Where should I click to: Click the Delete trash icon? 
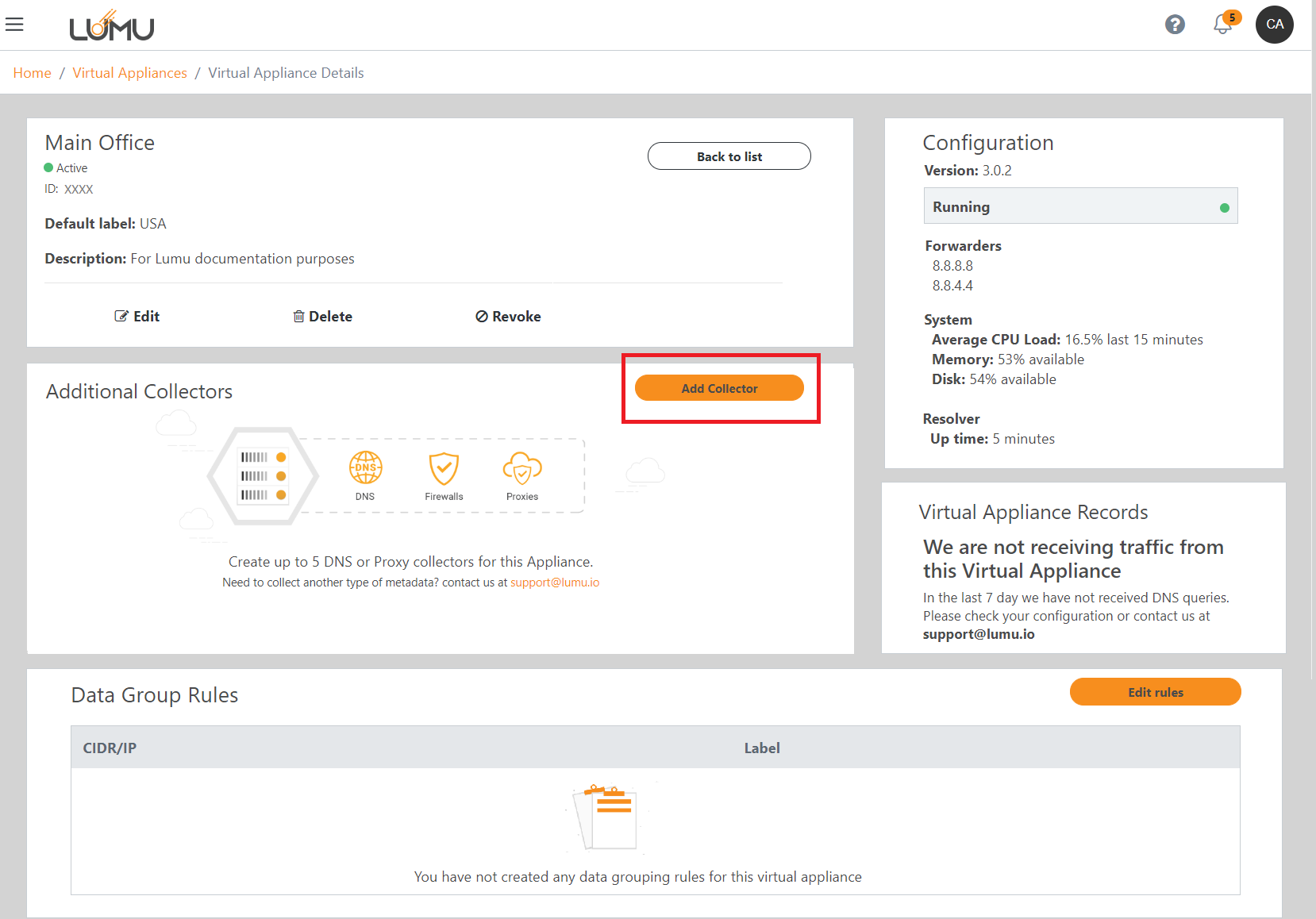299,316
